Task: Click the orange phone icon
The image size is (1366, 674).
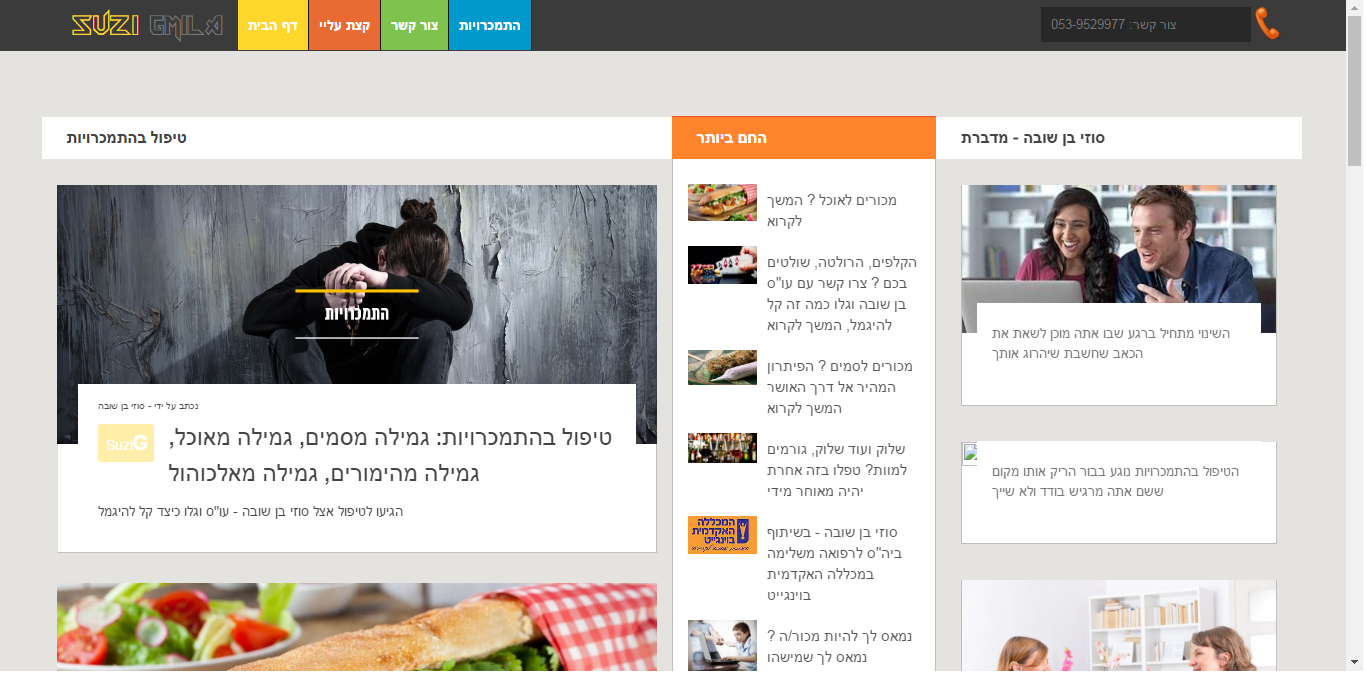Action: click(x=1267, y=24)
